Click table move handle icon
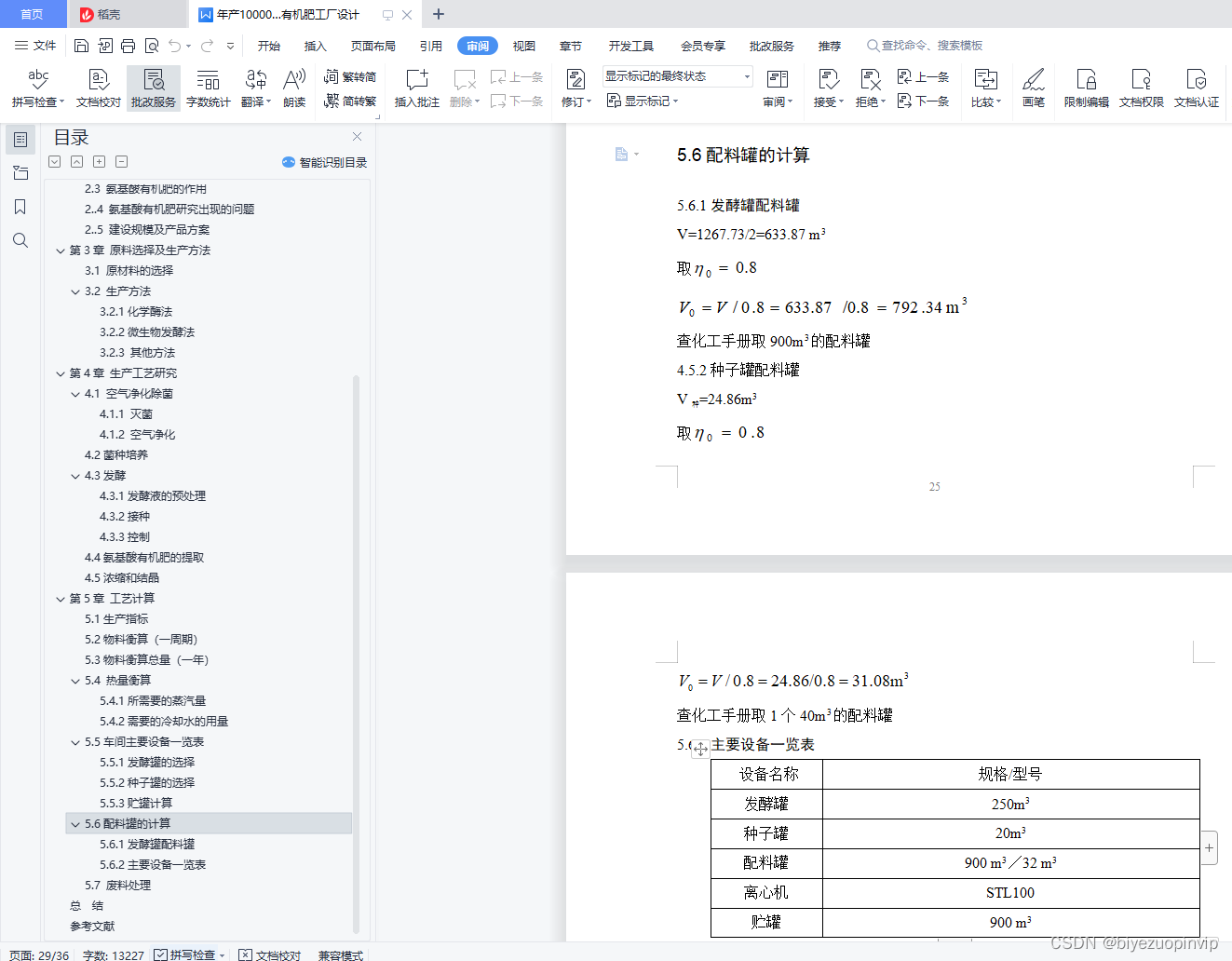The height and width of the screenshot is (961, 1232). click(700, 749)
